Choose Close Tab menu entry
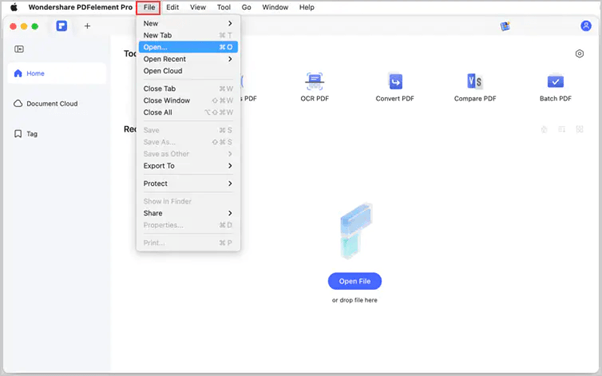This screenshot has width=602, height=376. click(188, 89)
